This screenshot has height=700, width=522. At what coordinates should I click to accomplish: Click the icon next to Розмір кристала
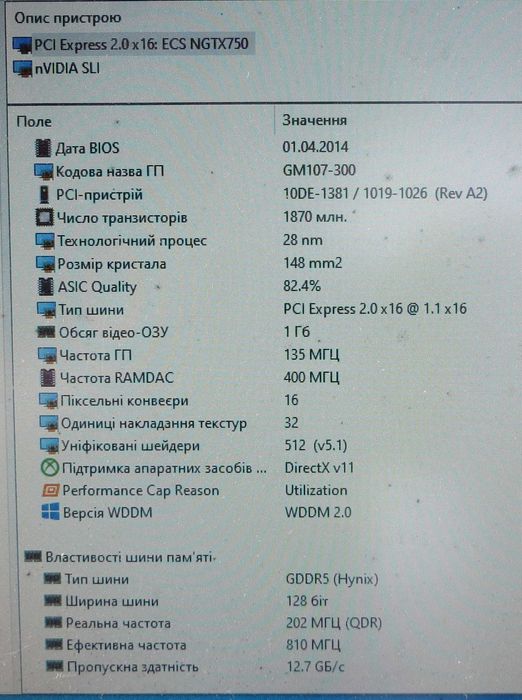(x=46, y=264)
